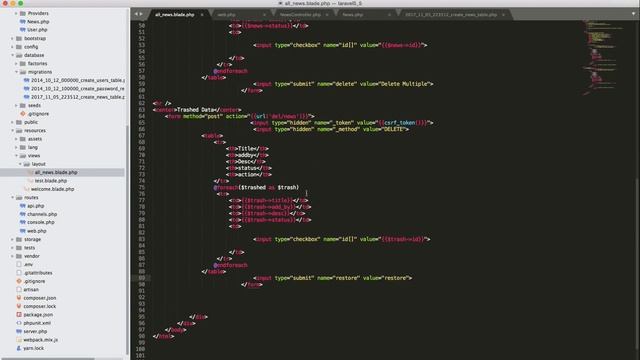The height and width of the screenshot is (360, 640).
Task: Expand the factories folder arrow
Action: point(16,64)
